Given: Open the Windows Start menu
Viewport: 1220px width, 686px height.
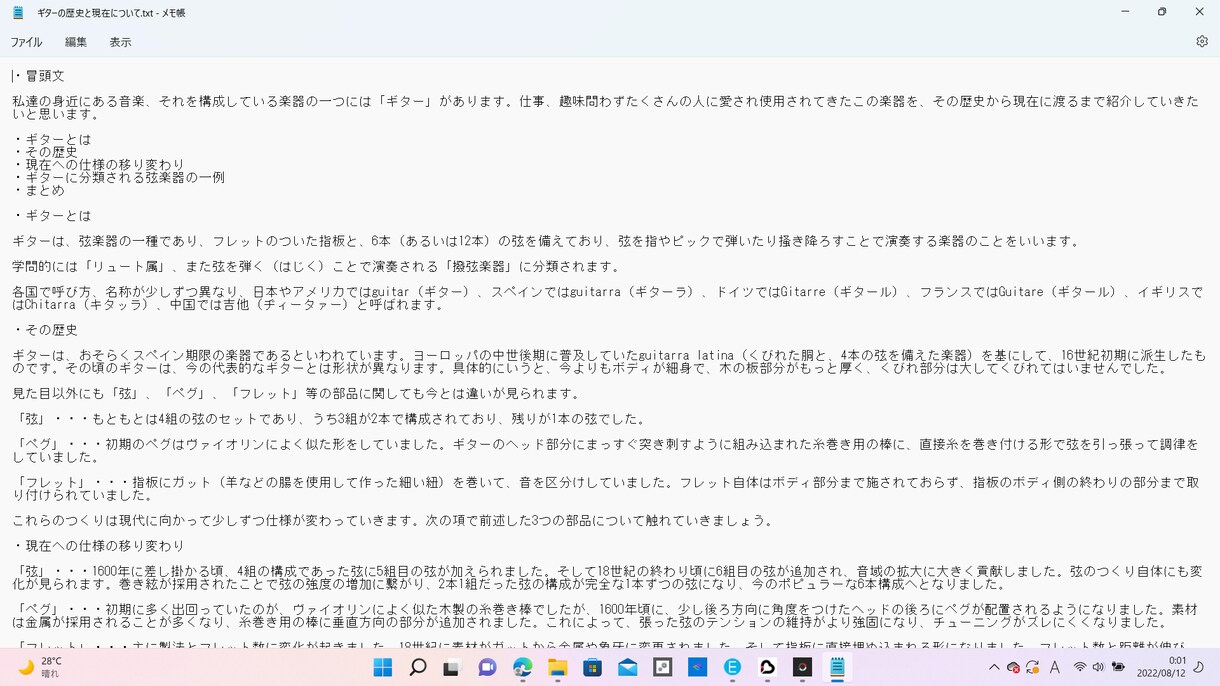Looking at the screenshot, I should pyautogui.click(x=383, y=667).
